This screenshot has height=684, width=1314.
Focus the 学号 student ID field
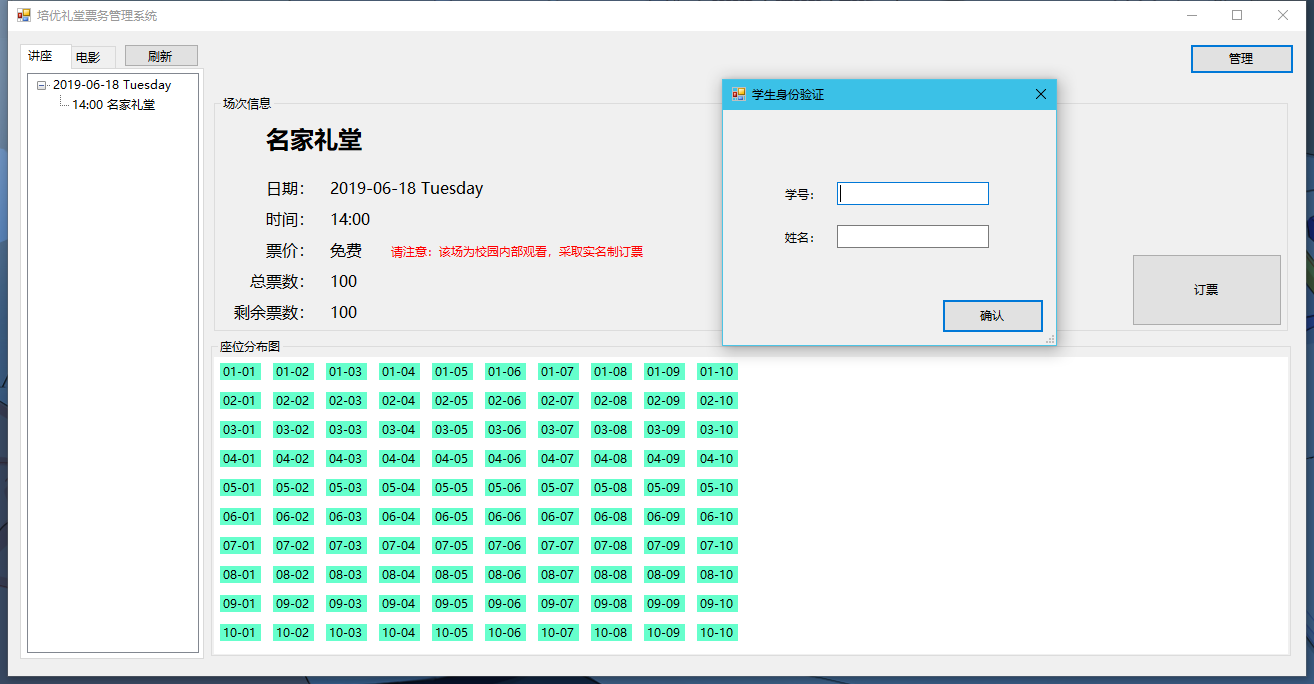tap(912, 194)
